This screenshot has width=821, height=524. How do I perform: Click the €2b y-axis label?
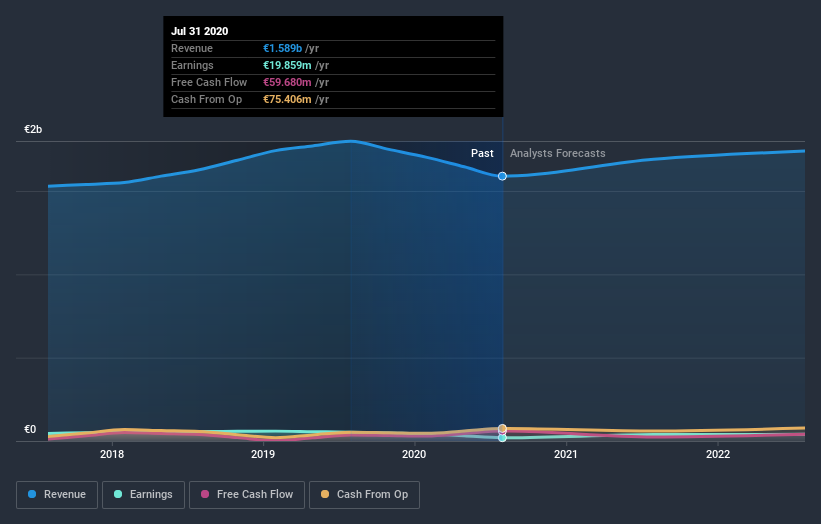pyautogui.click(x=33, y=129)
